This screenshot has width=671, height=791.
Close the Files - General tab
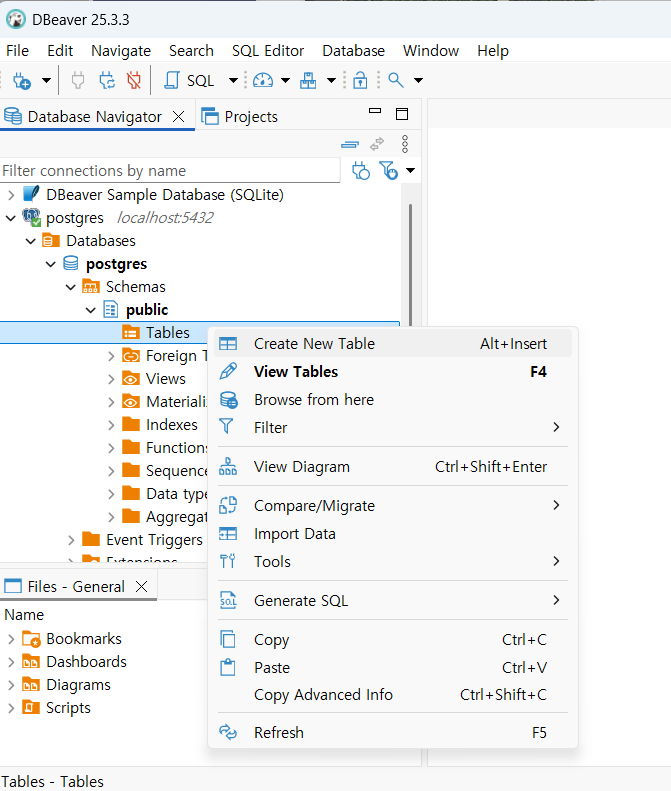[142, 586]
